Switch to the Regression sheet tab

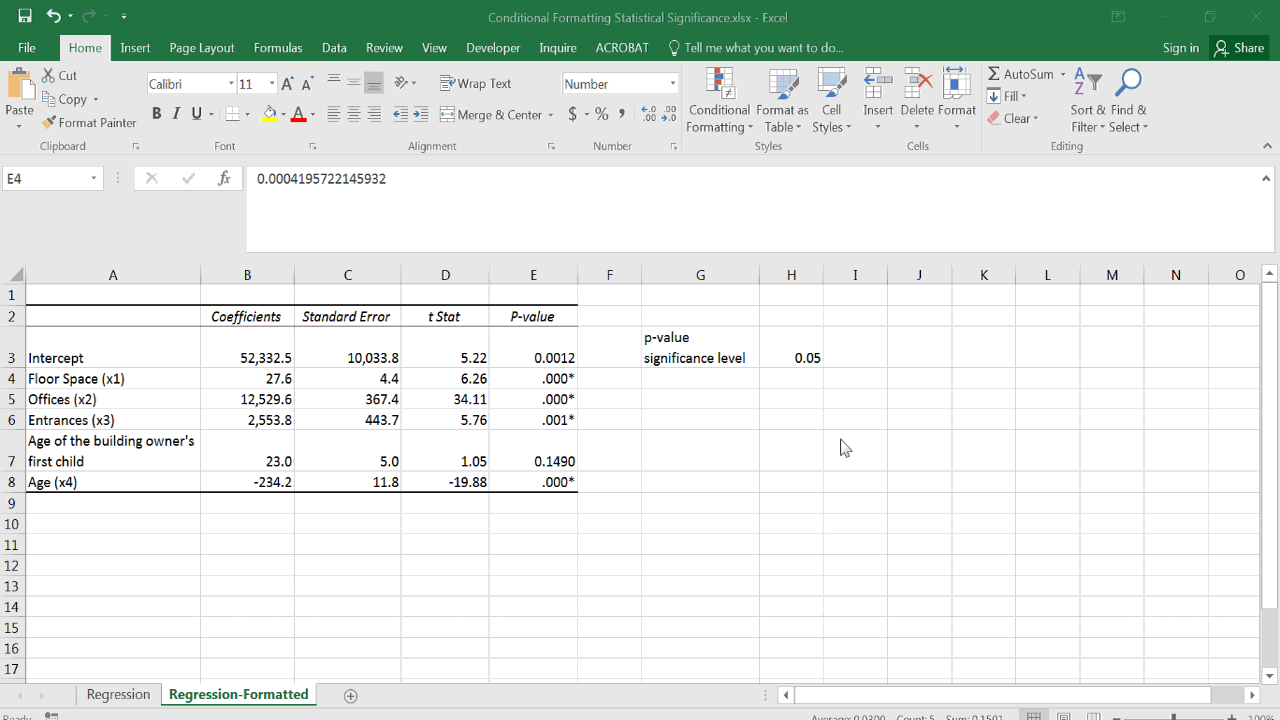click(x=118, y=695)
